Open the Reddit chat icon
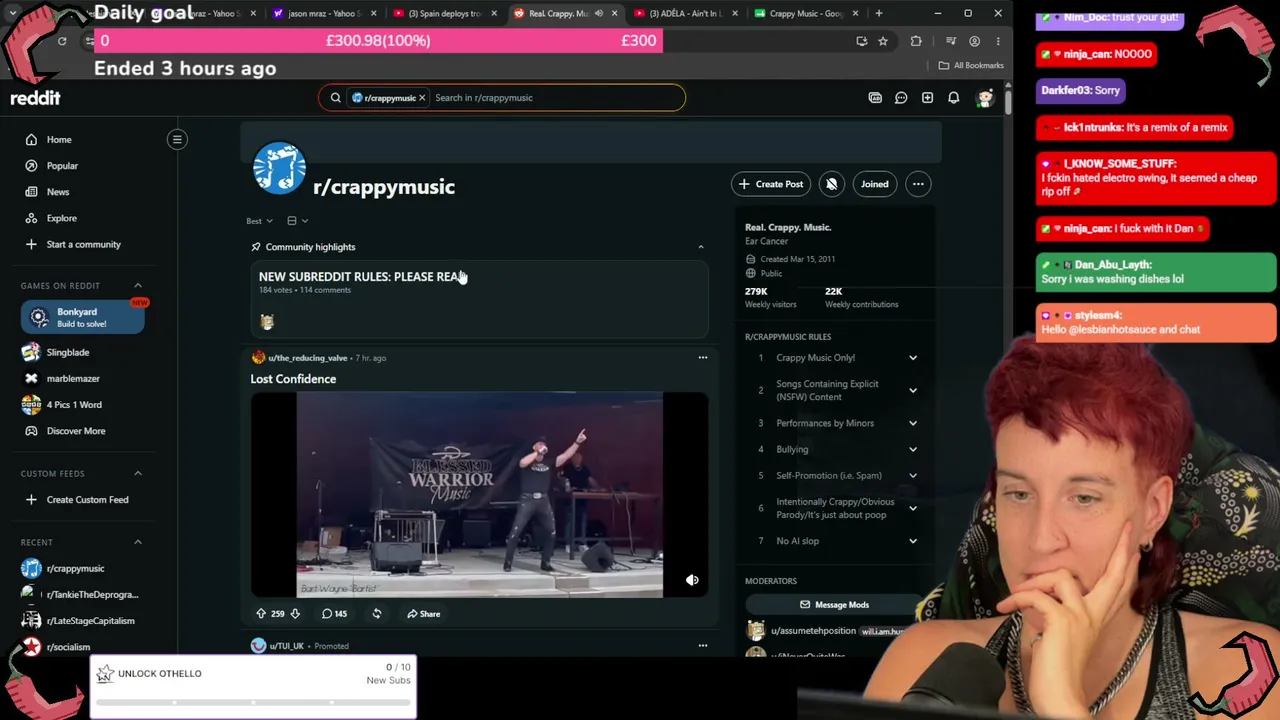 (901, 98)
